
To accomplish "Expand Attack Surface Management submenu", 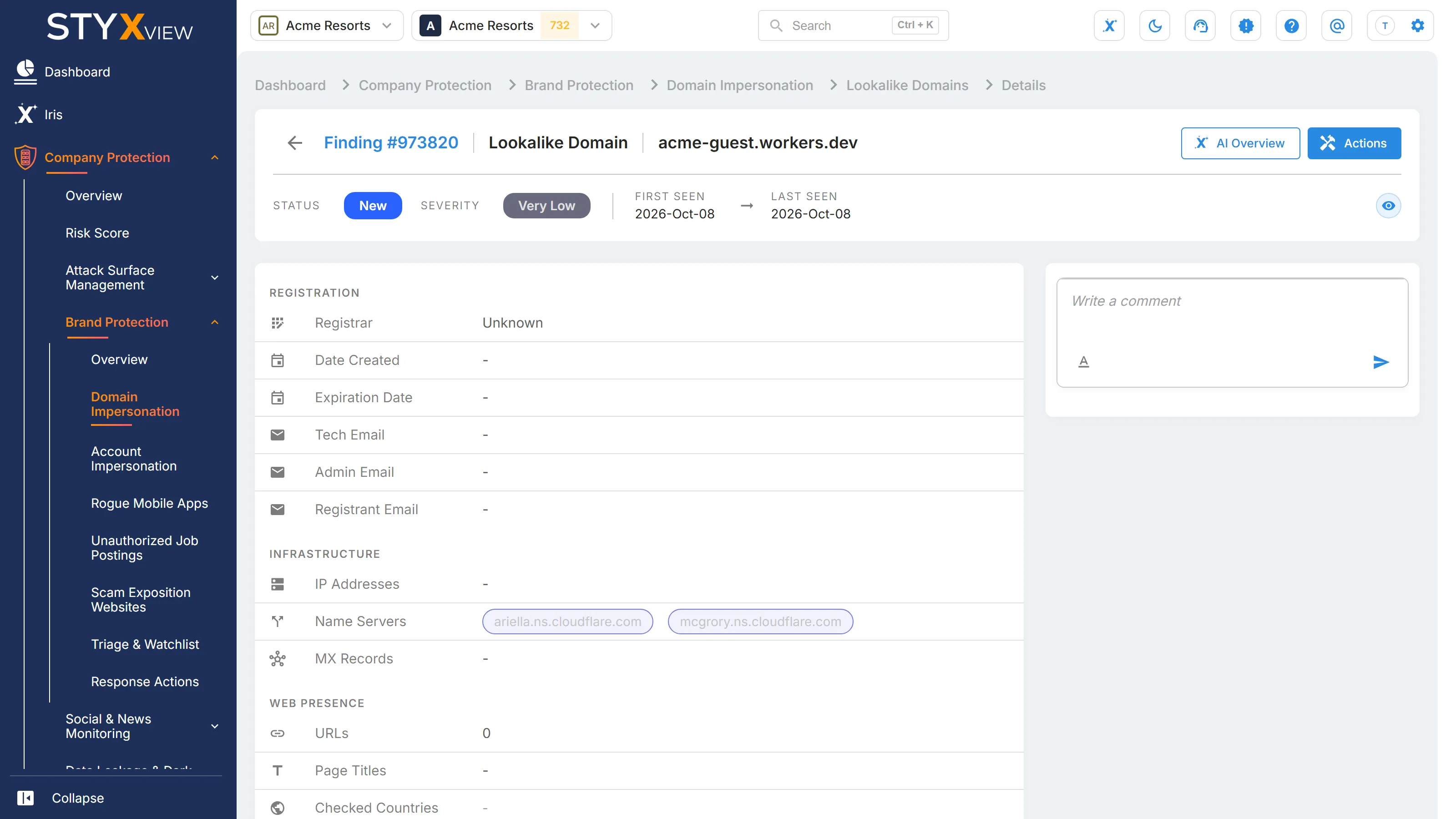I will (214, 278).
